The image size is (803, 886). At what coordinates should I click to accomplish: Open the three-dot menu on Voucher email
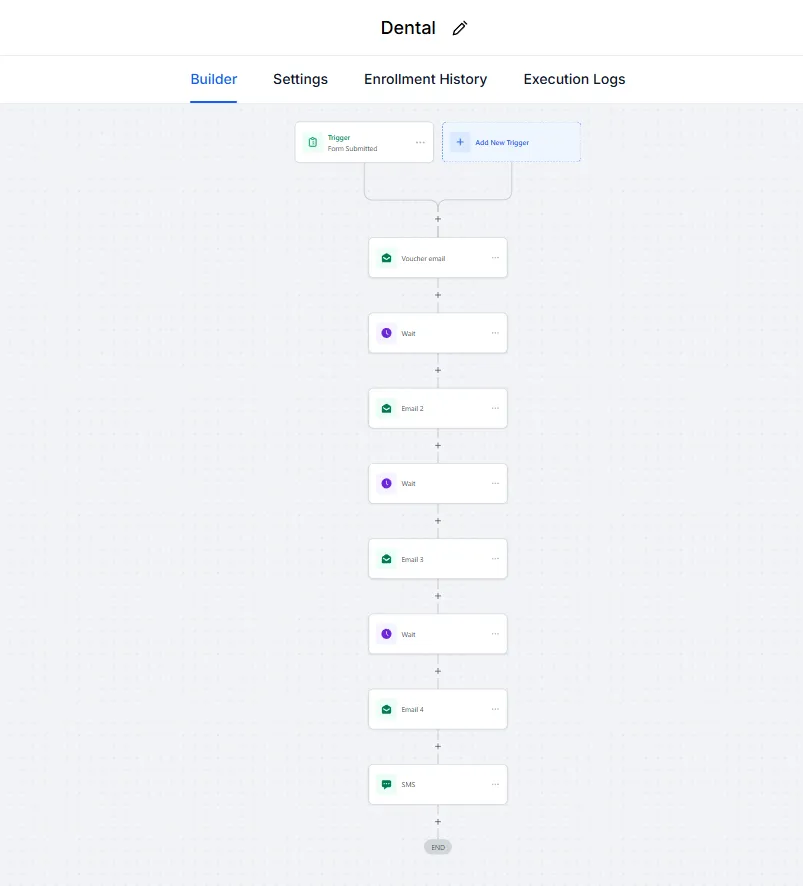tap(495, 258)
